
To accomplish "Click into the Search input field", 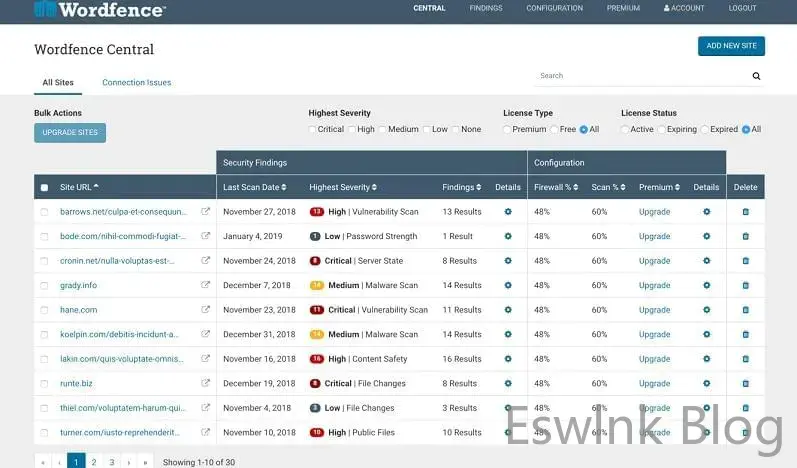I will (640, 76).
